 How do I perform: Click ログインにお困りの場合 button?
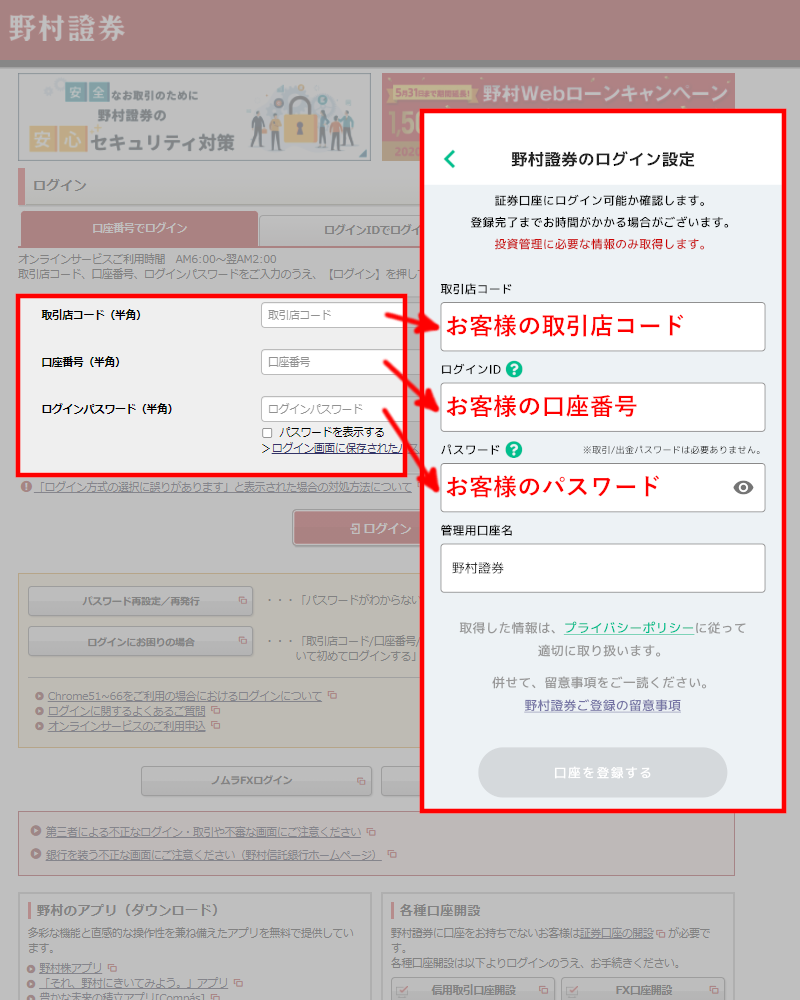(140, 641)
